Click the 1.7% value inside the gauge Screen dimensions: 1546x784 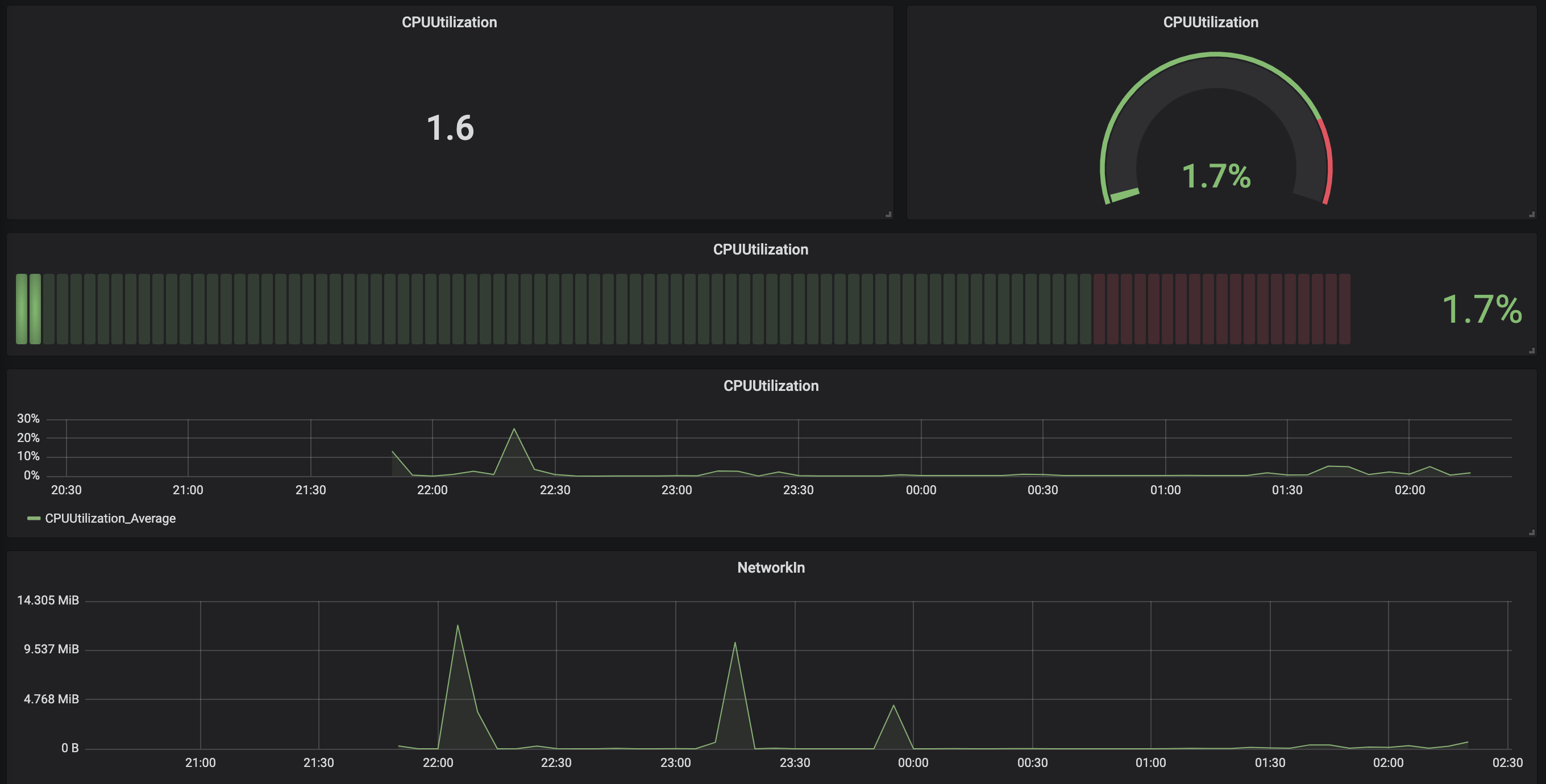1216,176
